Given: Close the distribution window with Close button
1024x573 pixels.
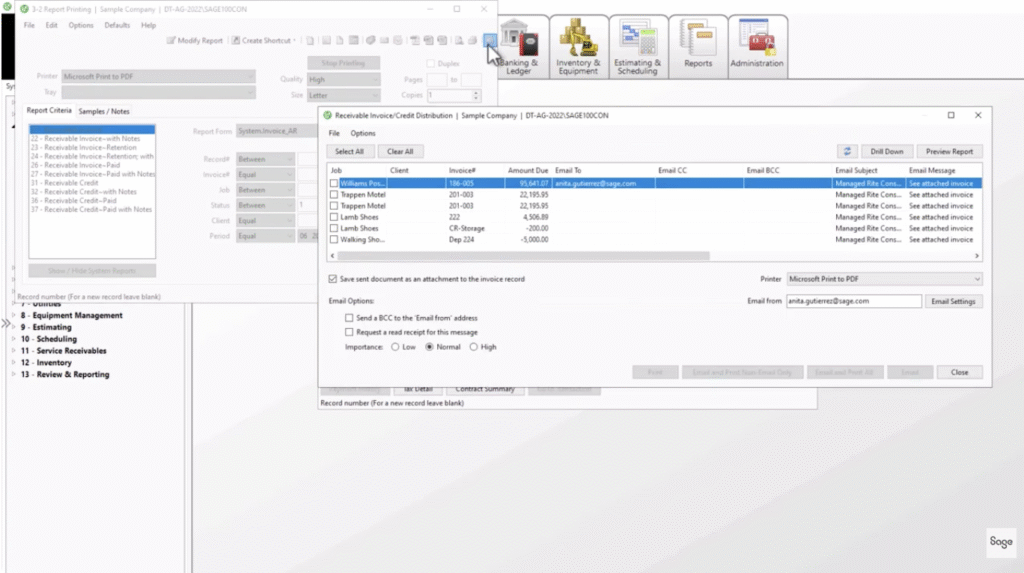Looking at the screenshot, I should tap(959, 372).
